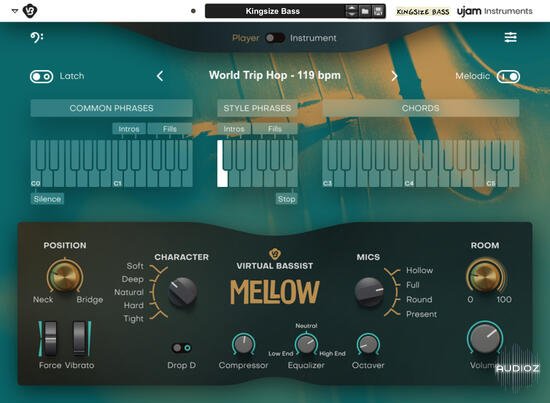
Task: Select Full mic setting
Action: click(x=413, y=285)
